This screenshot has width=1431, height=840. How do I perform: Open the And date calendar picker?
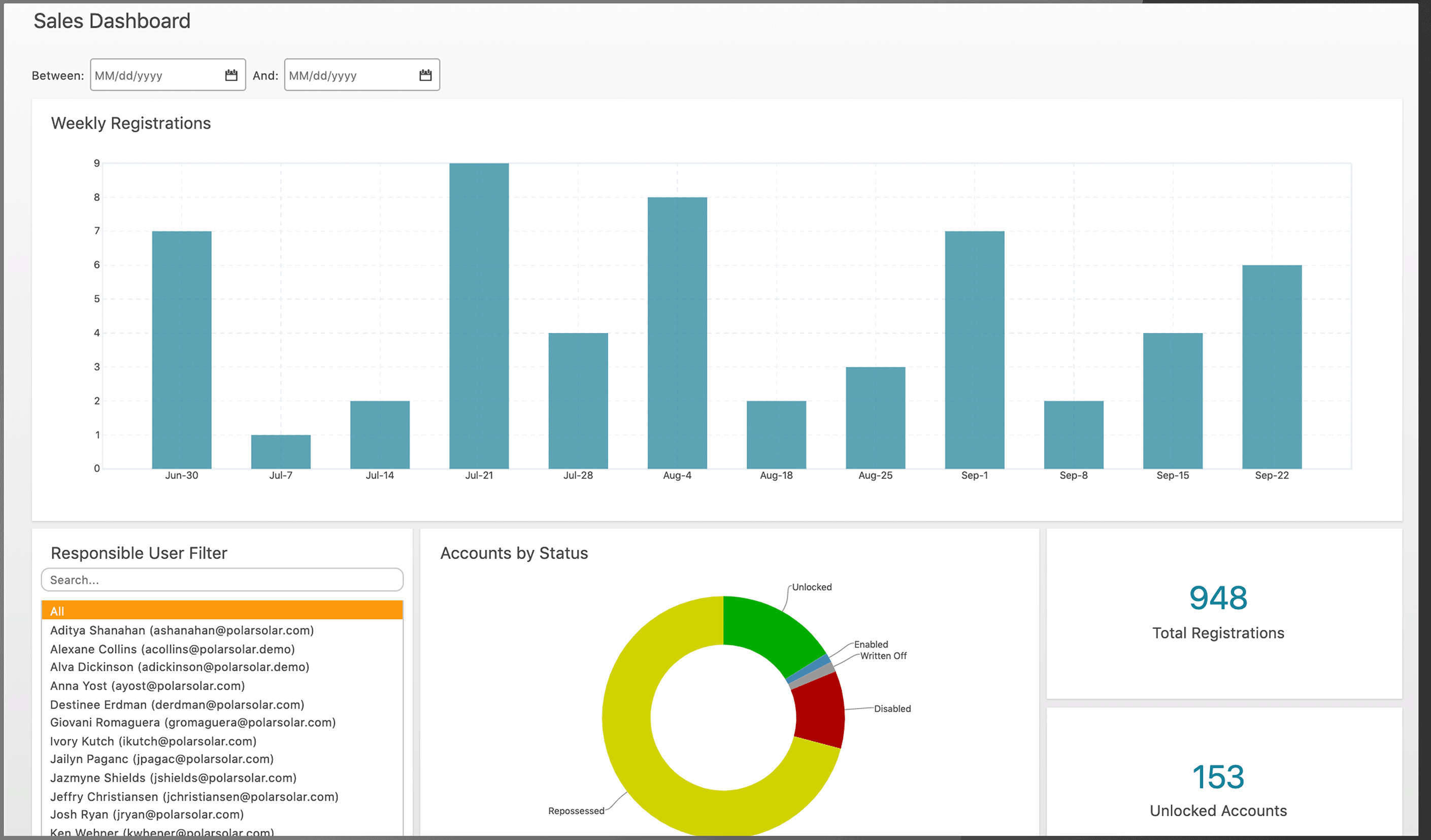425,75
